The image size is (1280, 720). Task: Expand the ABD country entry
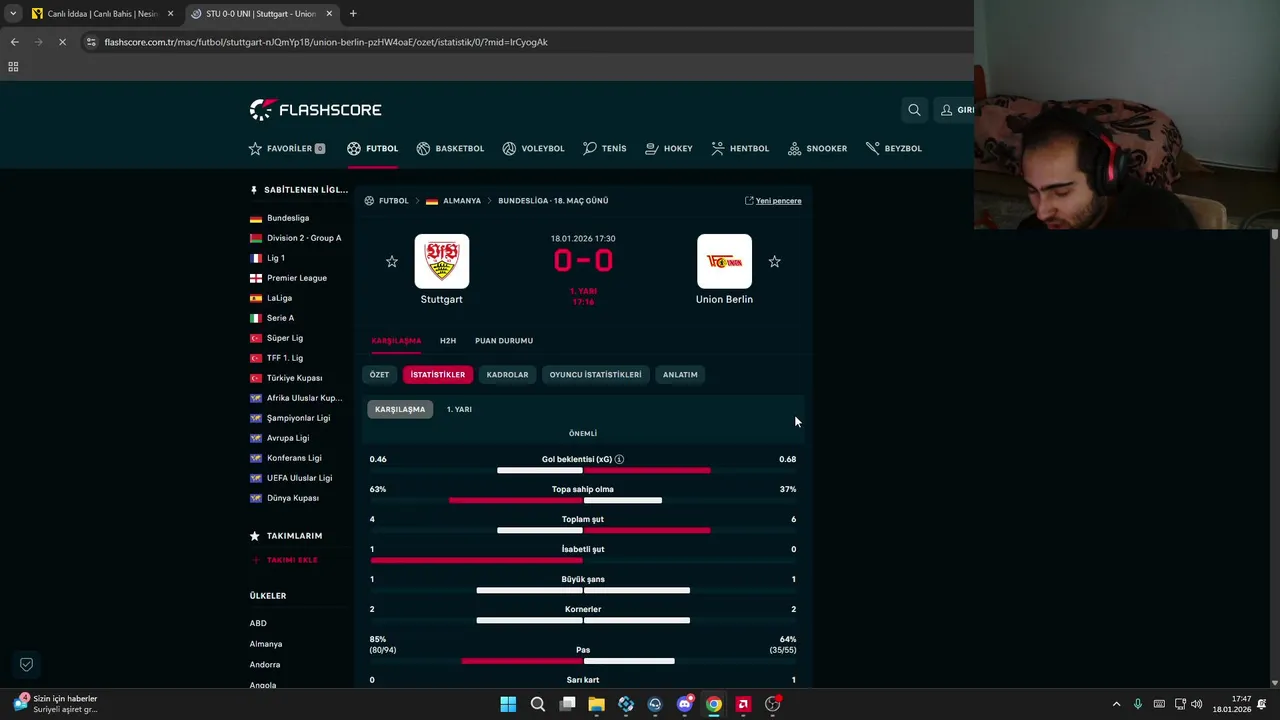[258, 623]
